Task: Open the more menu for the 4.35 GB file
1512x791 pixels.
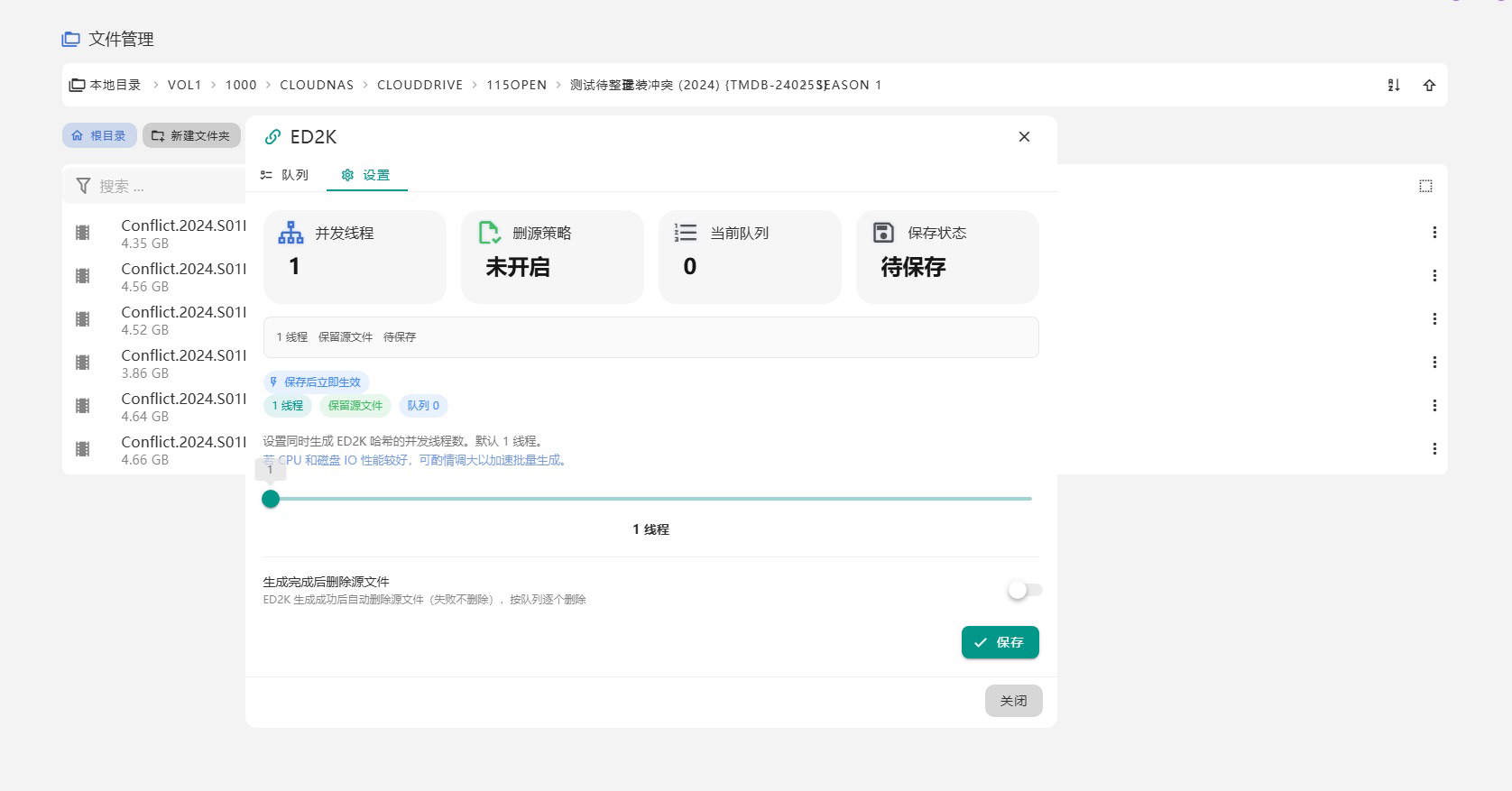Action: pos(1434,233)
